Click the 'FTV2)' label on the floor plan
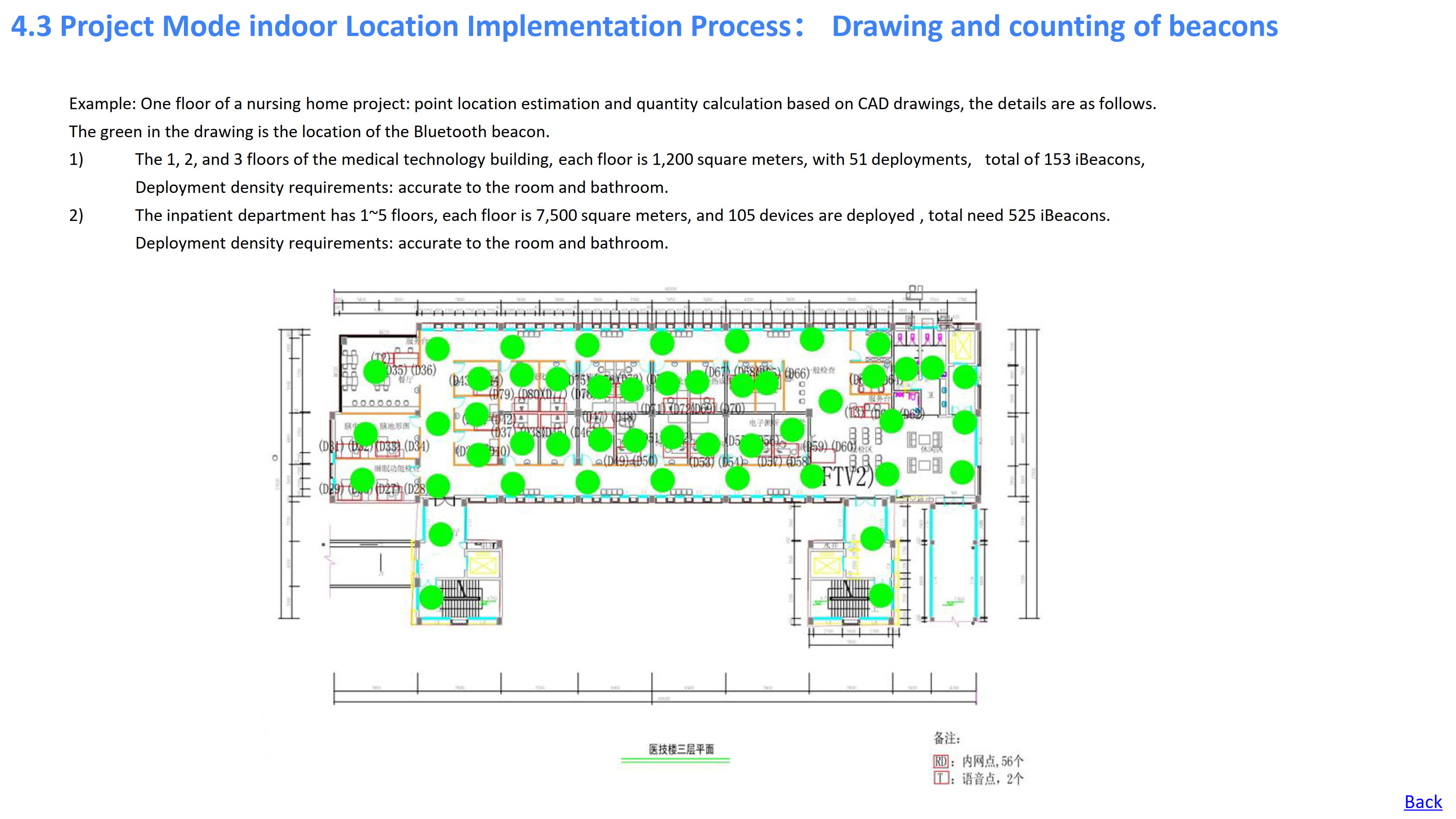This screenshot has height=819, width=1456. pyautogui.click(x=848, y=476)
